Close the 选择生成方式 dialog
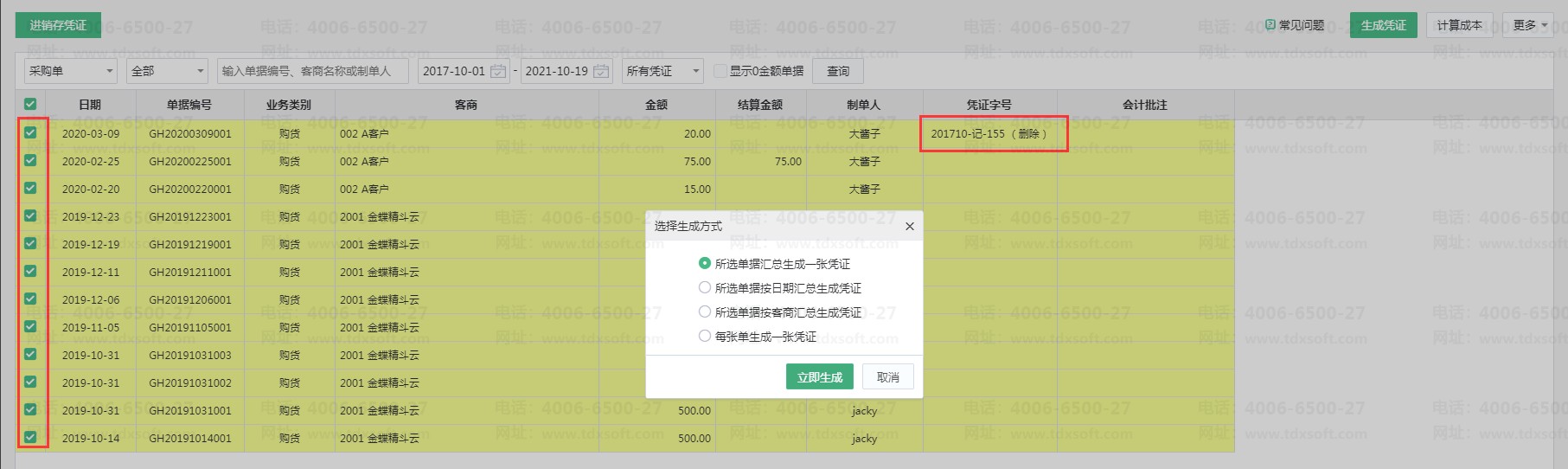The width and height of the screenshot is (1568, 469). 909,227
